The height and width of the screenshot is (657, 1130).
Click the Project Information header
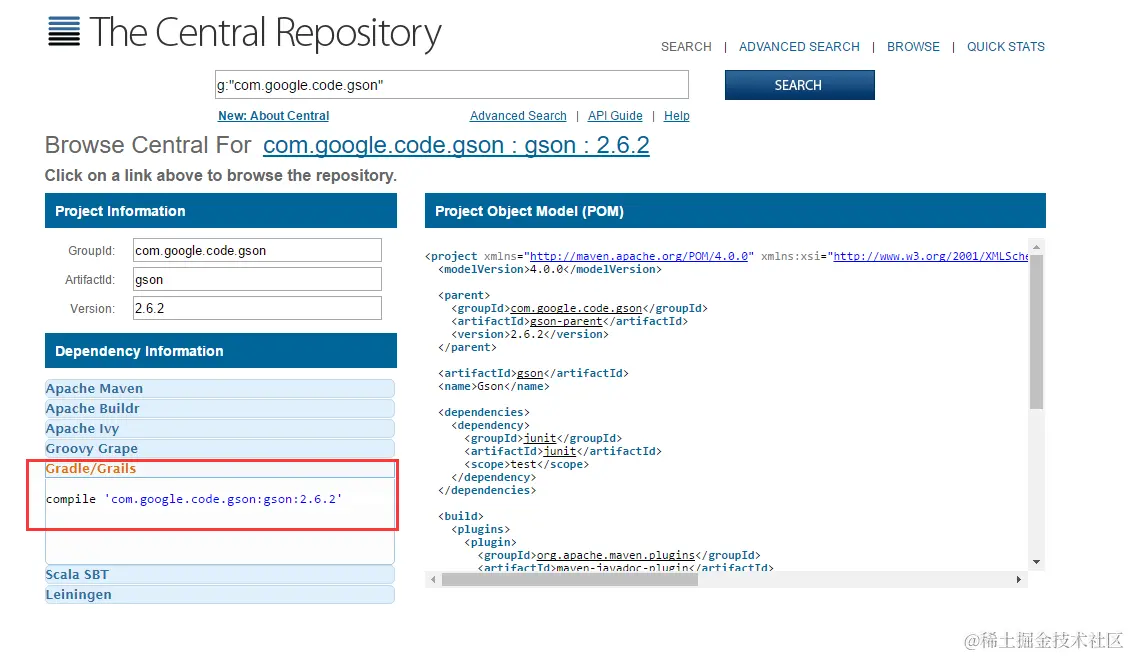tap(221, 211)
